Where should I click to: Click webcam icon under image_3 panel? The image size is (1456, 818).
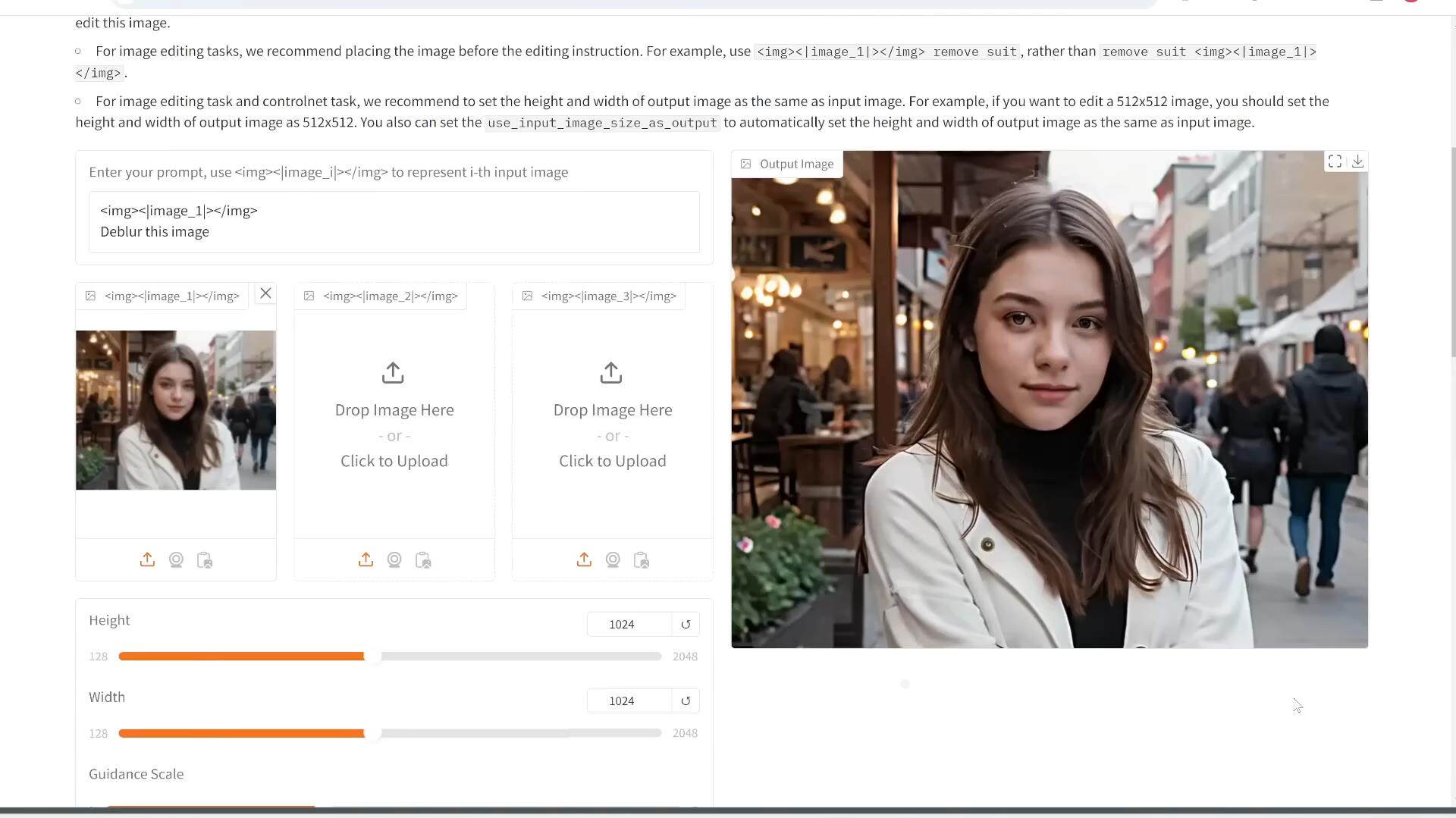coord(613,559)
